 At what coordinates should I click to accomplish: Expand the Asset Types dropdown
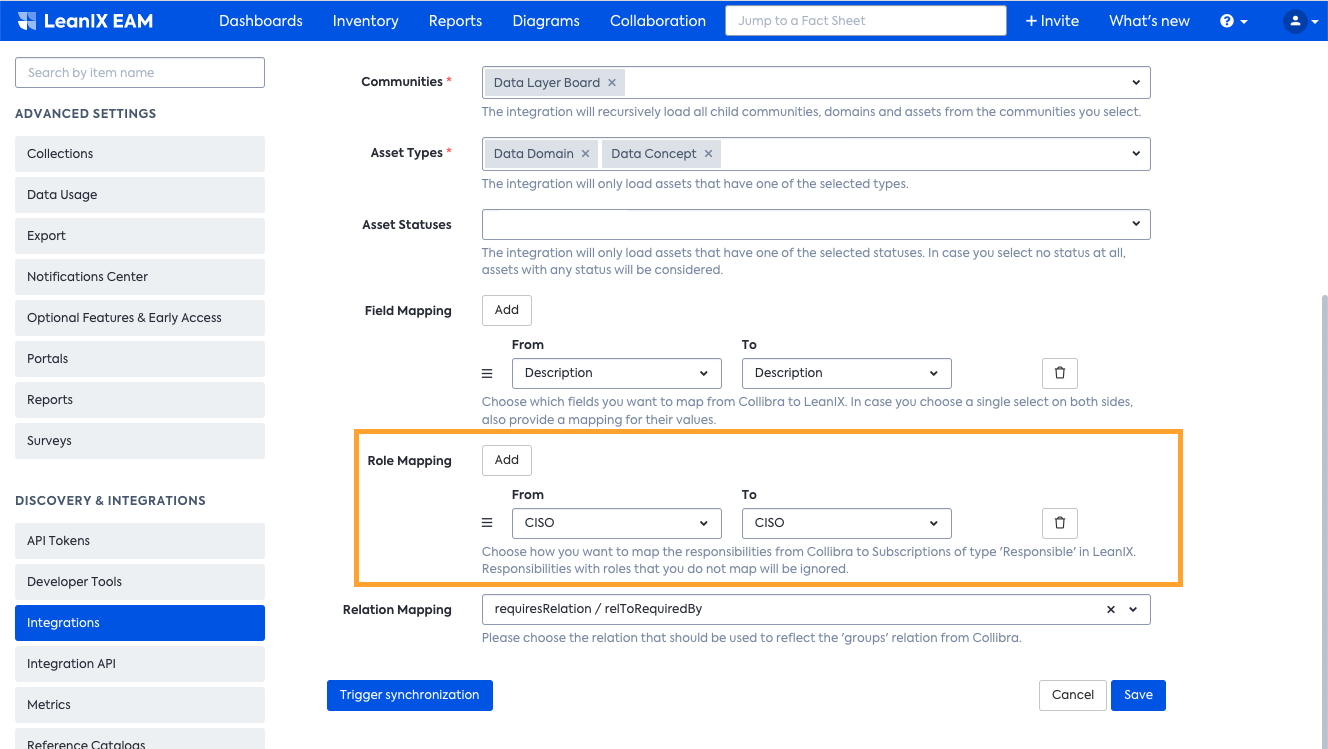[x=1136, y=154]
